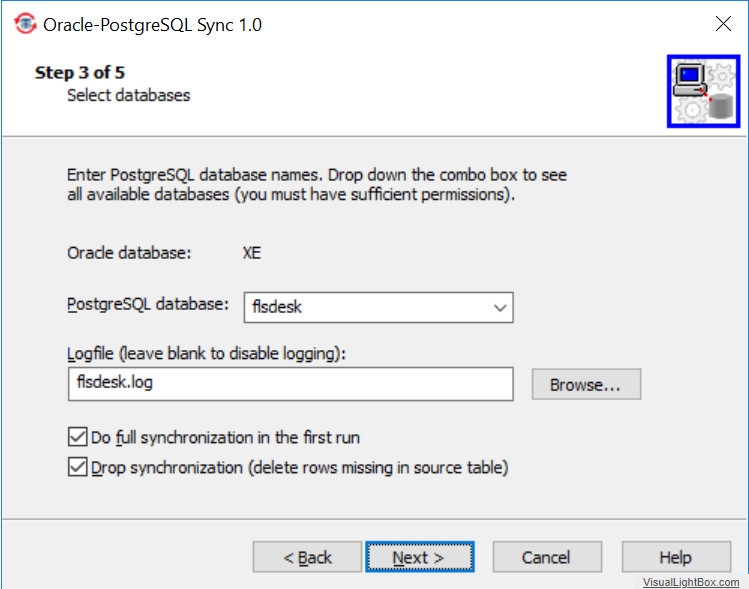749x589 pixels.
Task: Click the Logfile (leave blank to disable logging) label
Action: pos(206,354)
